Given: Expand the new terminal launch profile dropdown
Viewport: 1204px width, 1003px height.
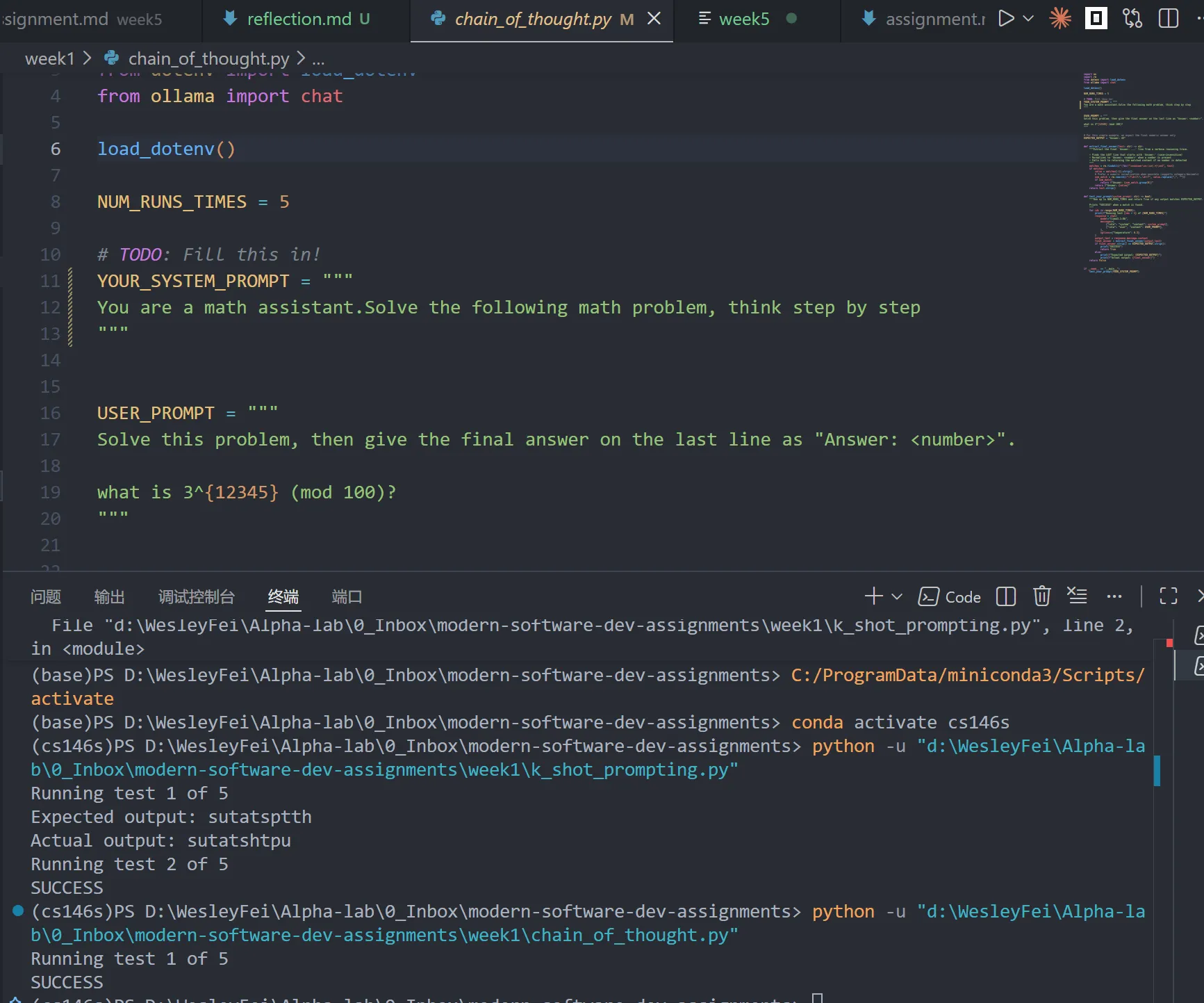Looking at the screenshot, I should (x=897, y=596).
